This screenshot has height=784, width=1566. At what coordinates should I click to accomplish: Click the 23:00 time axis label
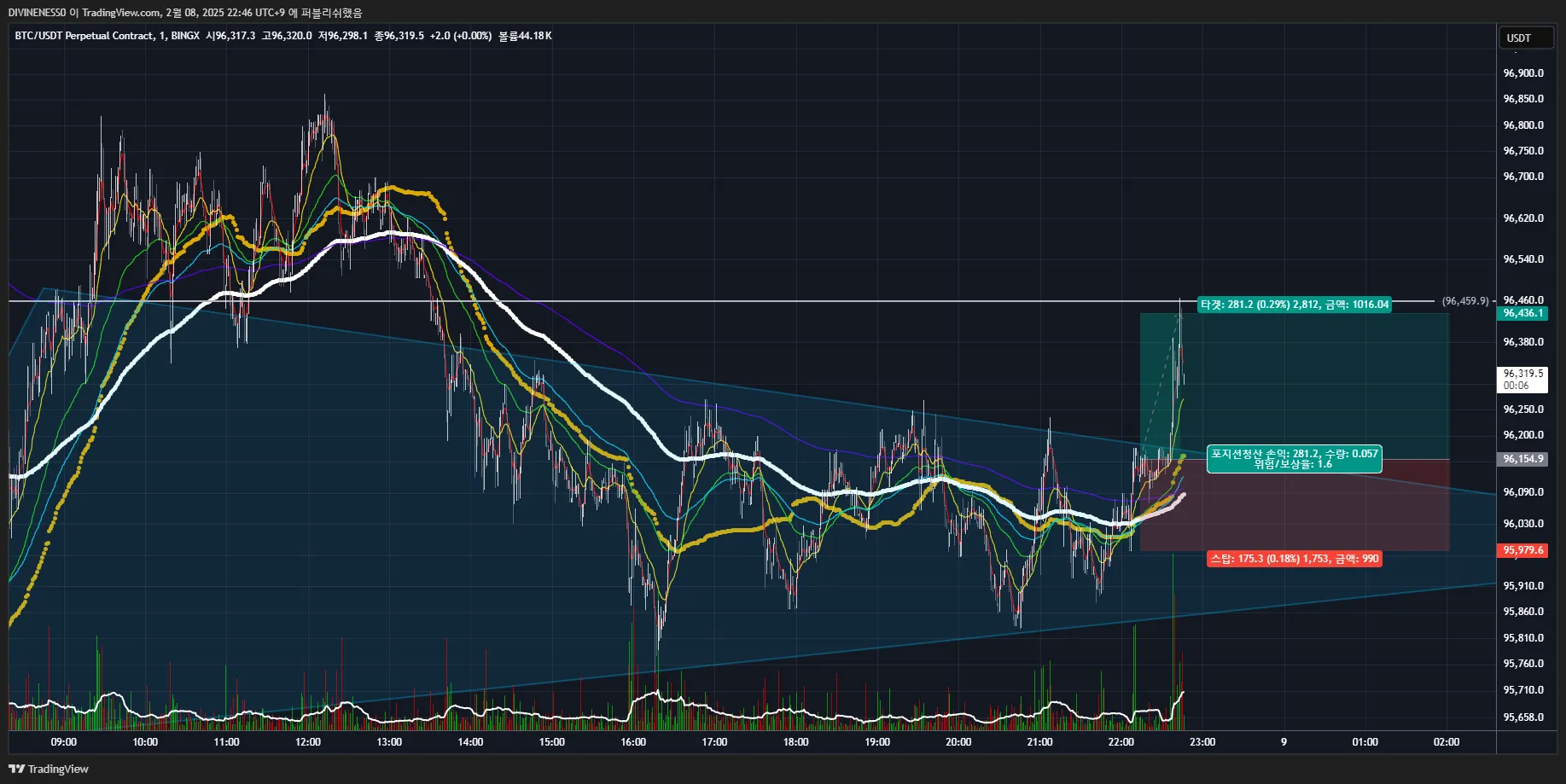click(x=1202, y=742)
